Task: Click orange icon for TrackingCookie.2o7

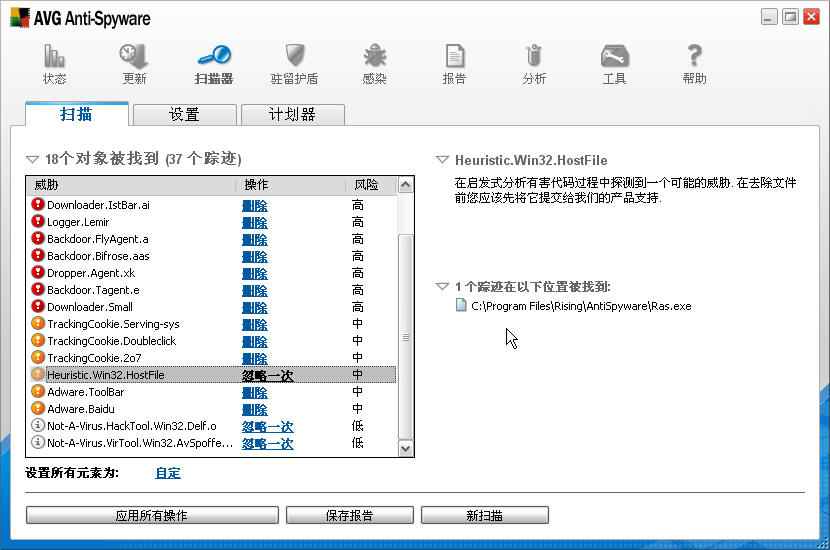Action: click(38, 357)
